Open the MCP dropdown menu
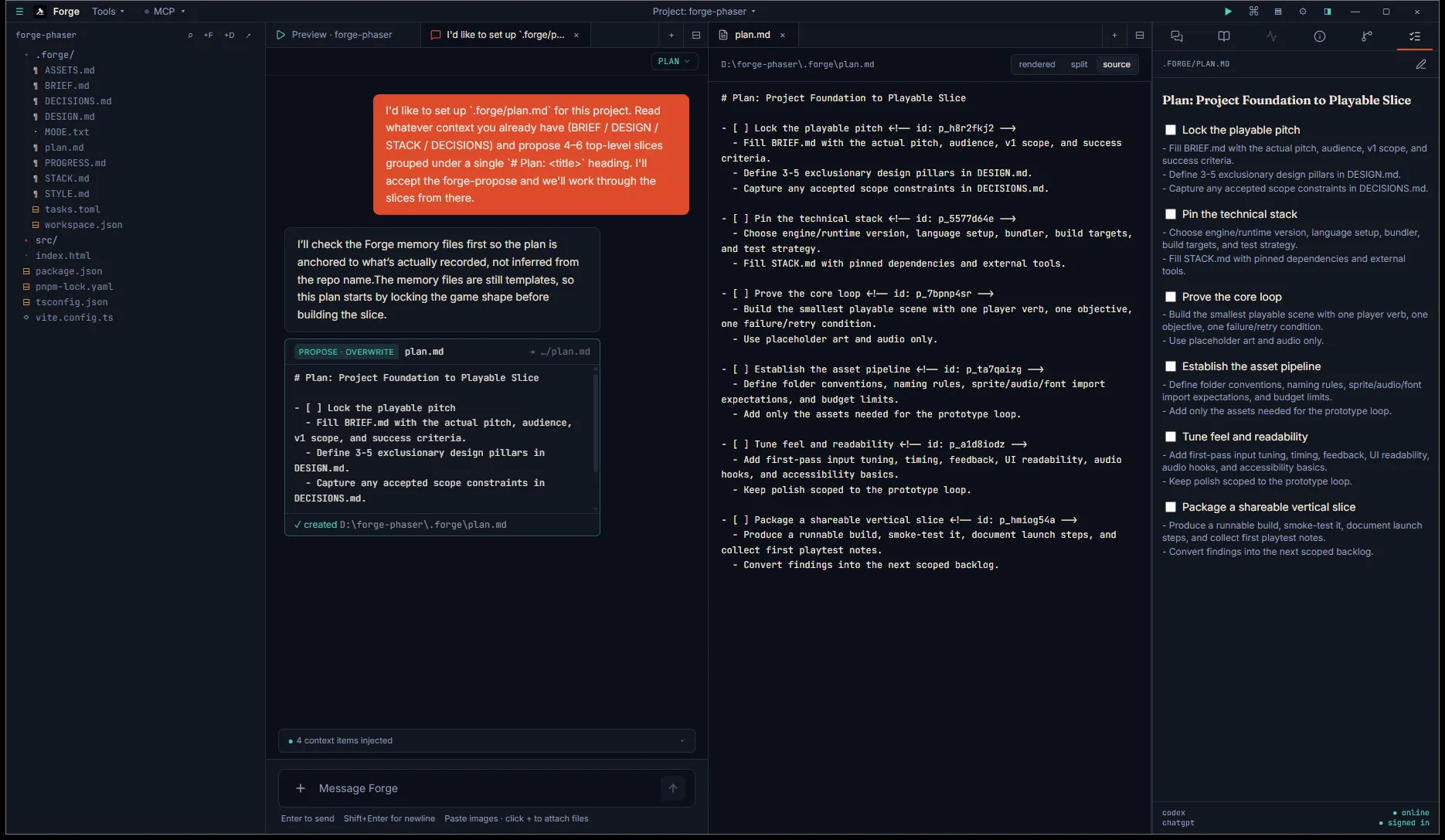The image size is (1445, 840). coord(165,12)
